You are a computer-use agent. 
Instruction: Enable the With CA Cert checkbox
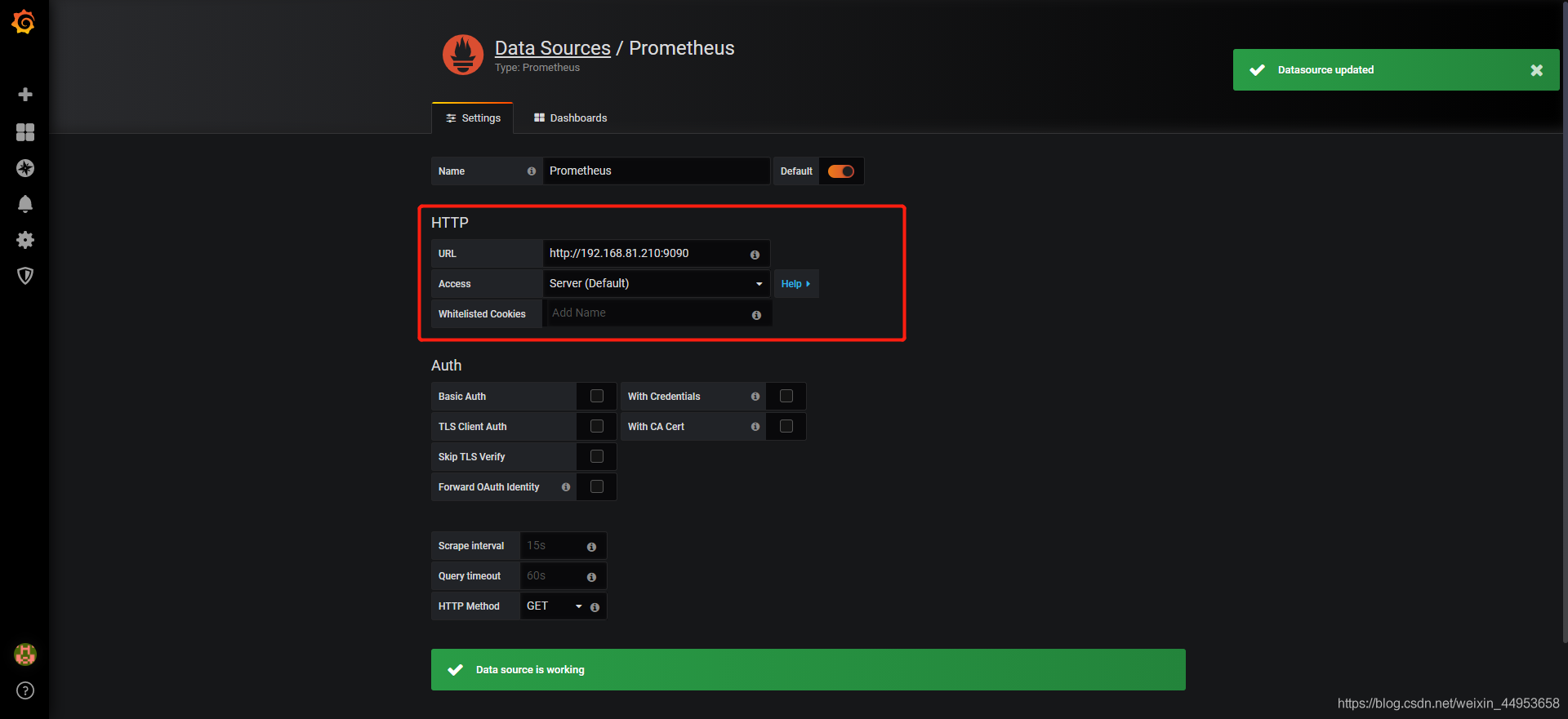click(x=786, y=426)
